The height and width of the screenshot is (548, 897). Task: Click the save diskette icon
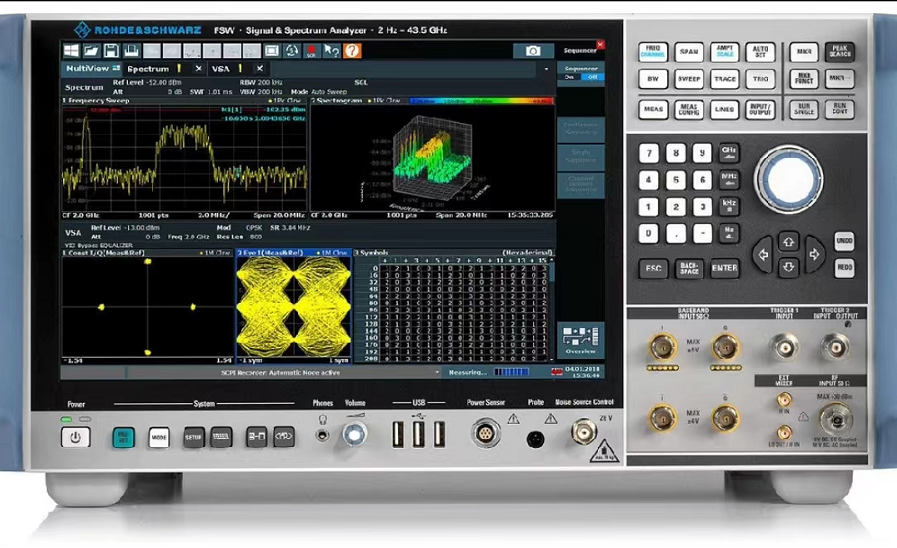tap(110, 50)
